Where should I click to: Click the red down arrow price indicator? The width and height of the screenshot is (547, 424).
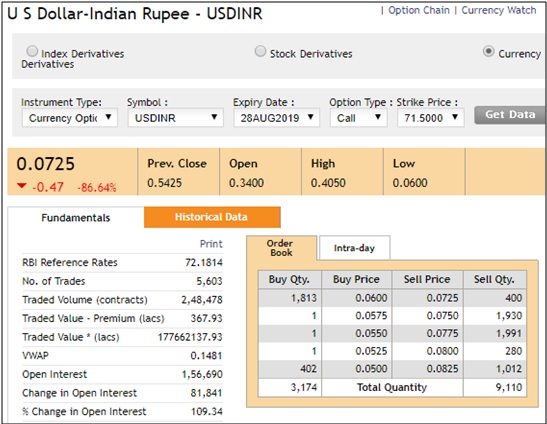coord(22,186)
